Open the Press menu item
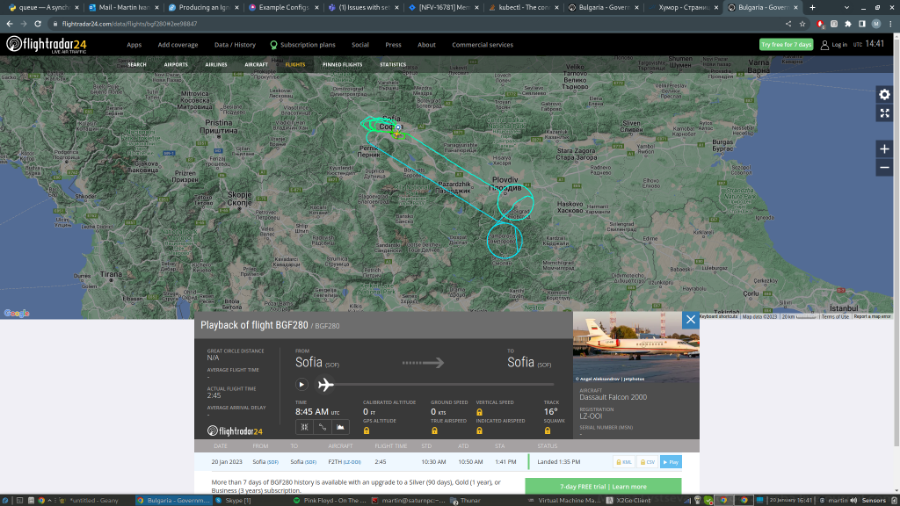 click(x=393, y=45)
